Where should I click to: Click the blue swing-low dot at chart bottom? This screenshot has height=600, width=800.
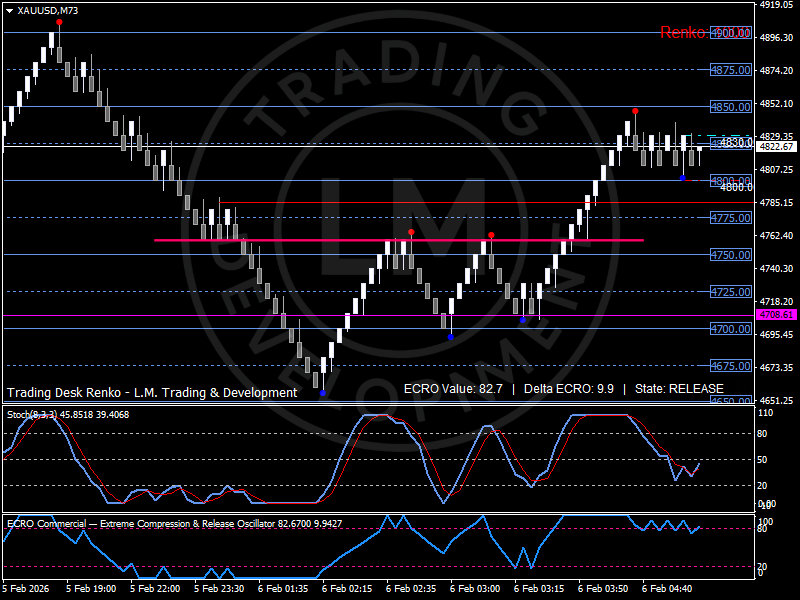pos(322,393)
